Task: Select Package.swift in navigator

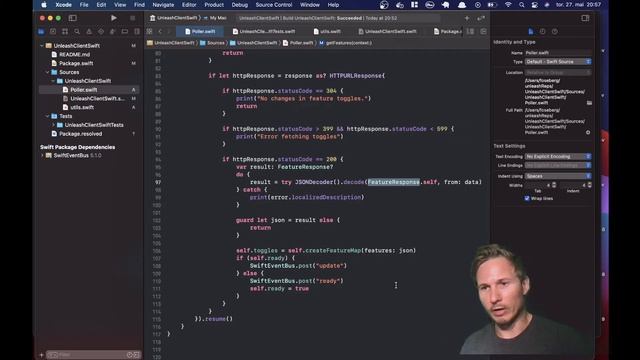Action: tap(76, 63)
